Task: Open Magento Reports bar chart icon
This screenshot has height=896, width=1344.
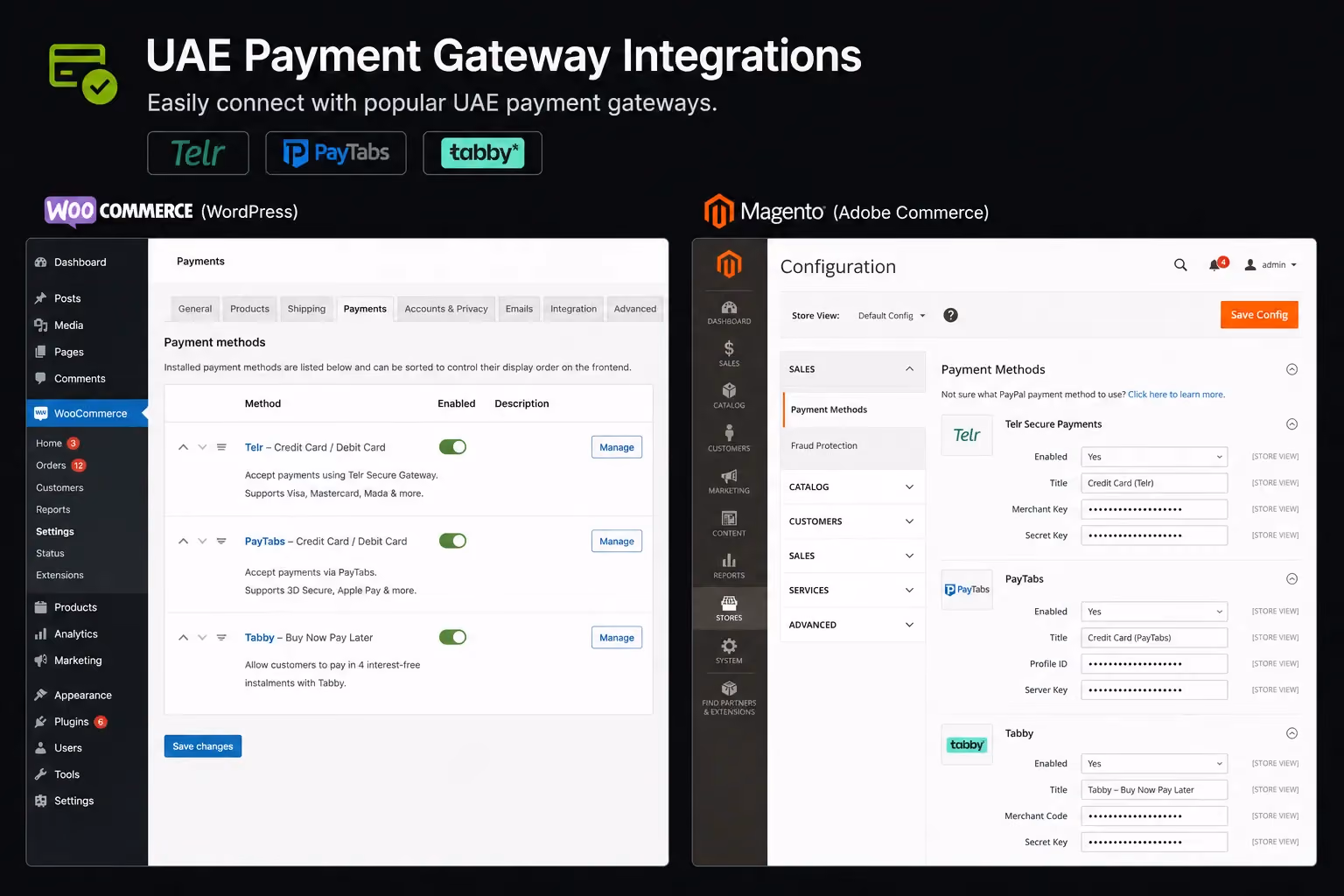Action: tap(729, 565)
